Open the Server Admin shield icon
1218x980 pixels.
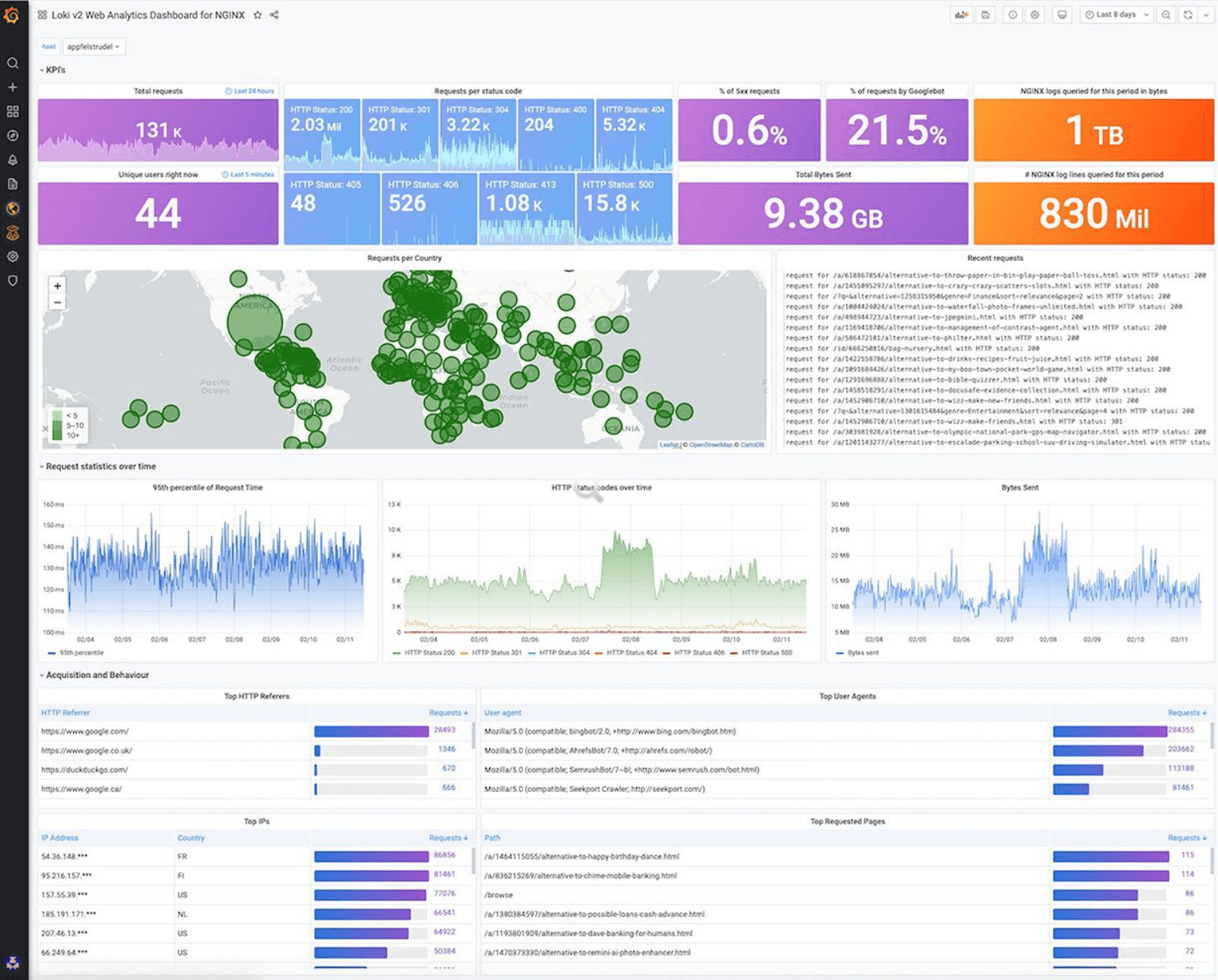[x=13, y=281]
